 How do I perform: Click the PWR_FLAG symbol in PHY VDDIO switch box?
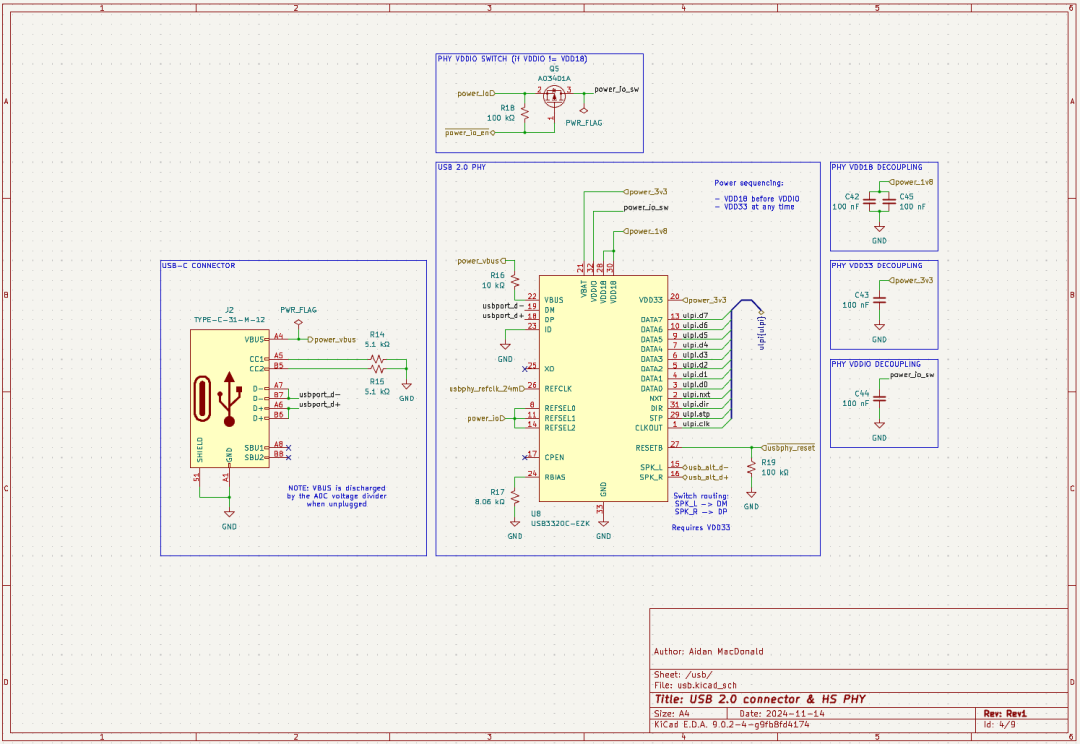pos(583,110)
